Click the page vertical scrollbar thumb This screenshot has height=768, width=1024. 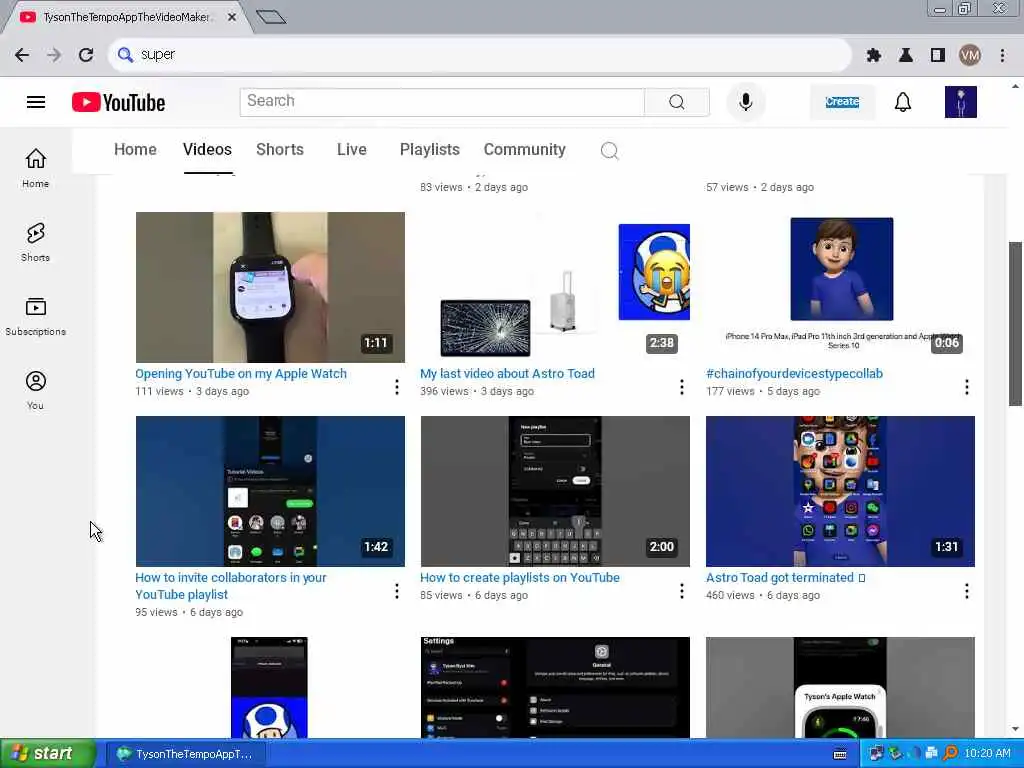[1015, 323]
